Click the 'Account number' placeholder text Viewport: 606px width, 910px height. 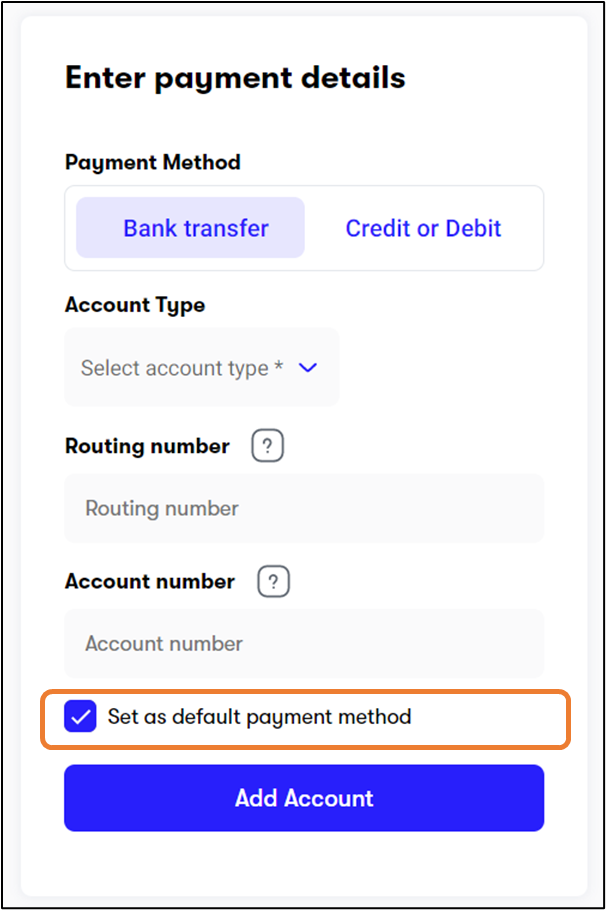tap(164, 644)
